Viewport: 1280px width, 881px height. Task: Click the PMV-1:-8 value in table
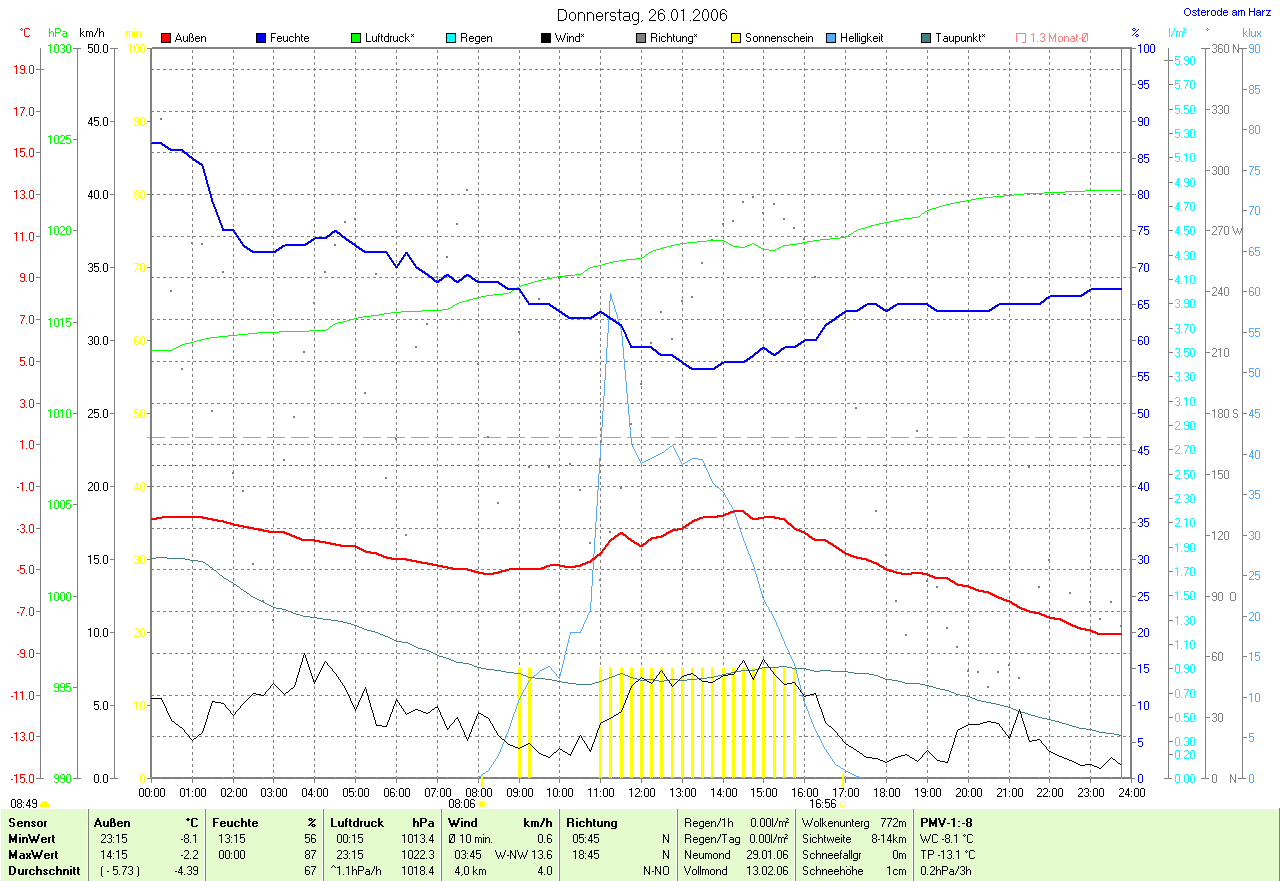coord(946,822)
